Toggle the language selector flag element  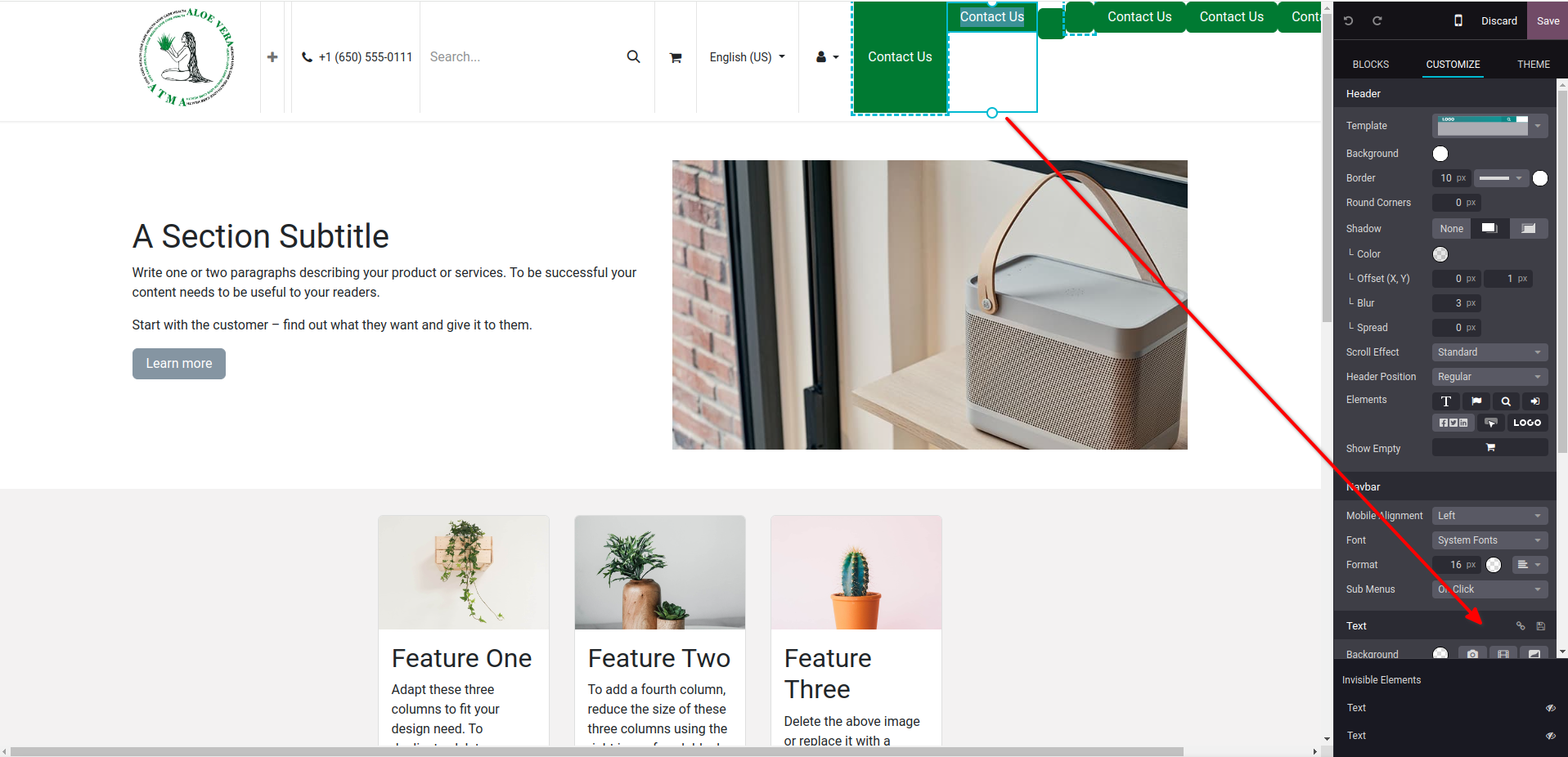pos(1476,401)
